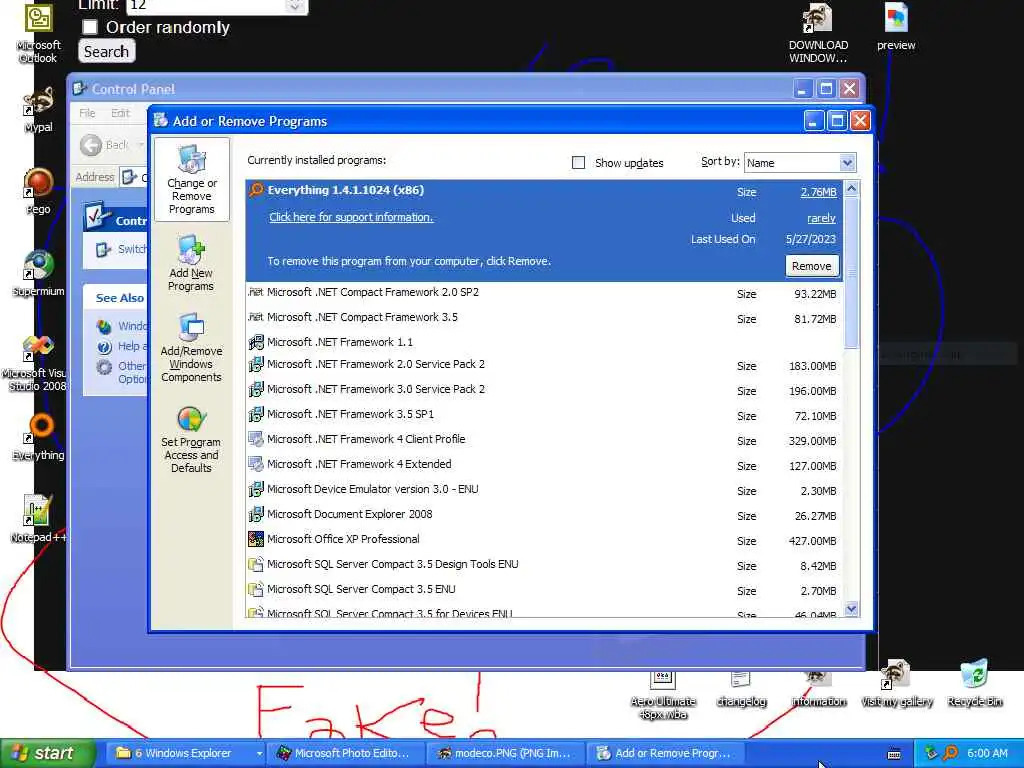The height and width of the screenshot is (768, 1024).
Task: Switch to Add or Remove Programs taskbar item
Action: (x=665, y=753)
